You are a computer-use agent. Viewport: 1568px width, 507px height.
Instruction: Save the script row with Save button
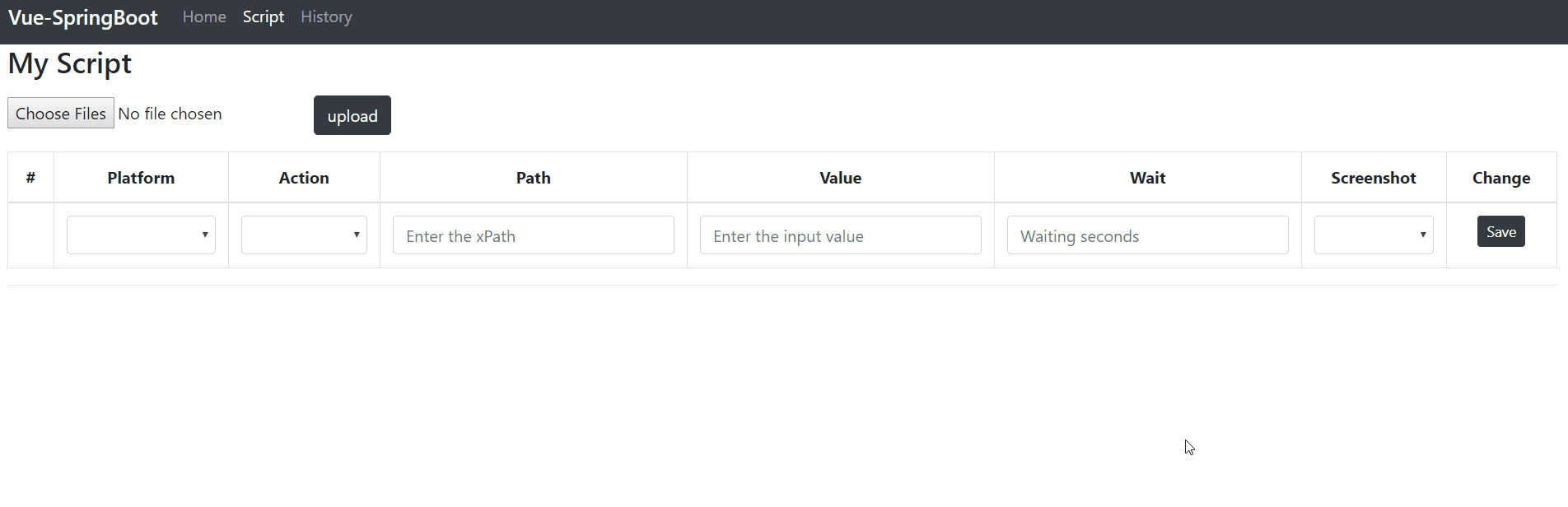1500,232
